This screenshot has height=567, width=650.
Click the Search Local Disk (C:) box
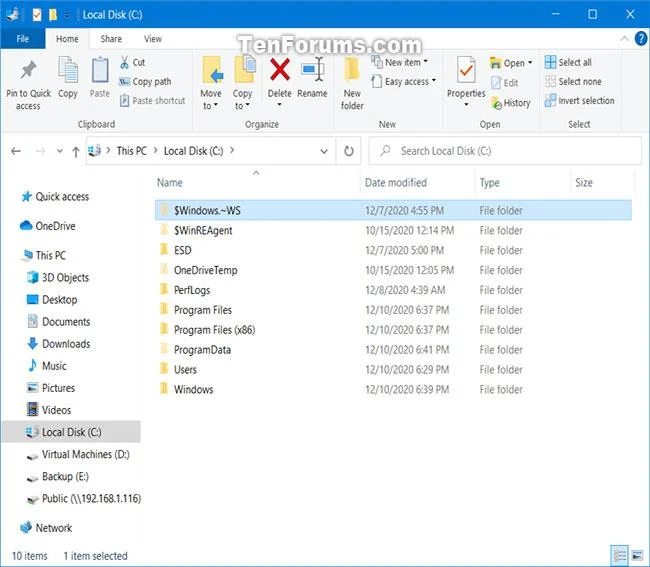point(504,151)
